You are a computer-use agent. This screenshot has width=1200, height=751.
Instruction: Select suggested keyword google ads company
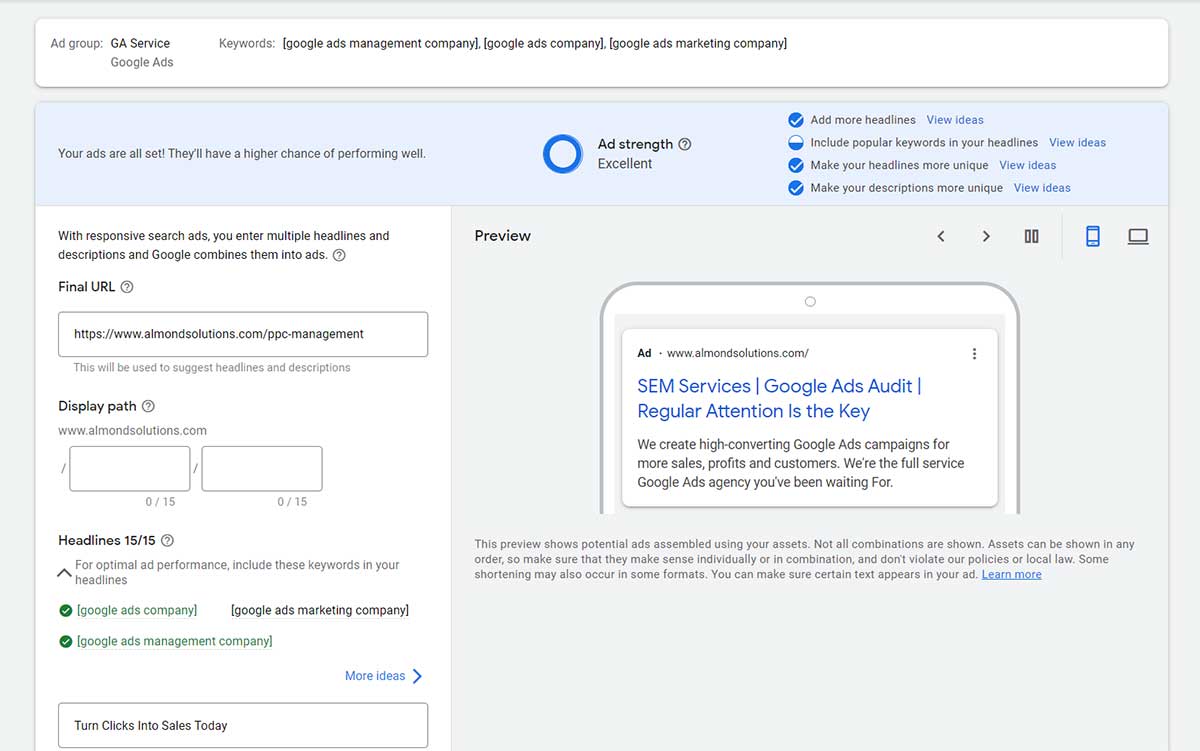click(x=137, y=610)
